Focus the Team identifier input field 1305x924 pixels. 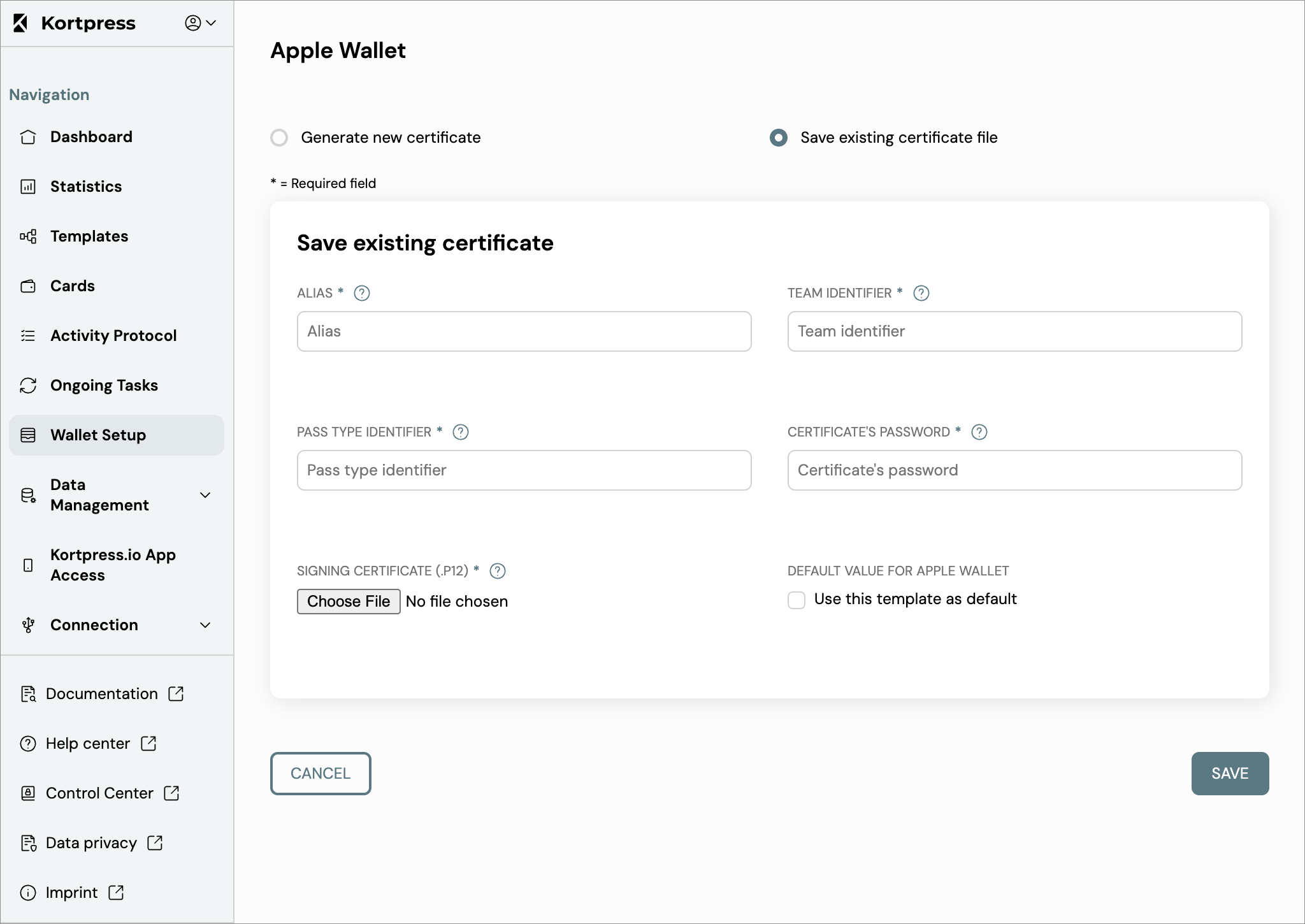pos(1015,331)
